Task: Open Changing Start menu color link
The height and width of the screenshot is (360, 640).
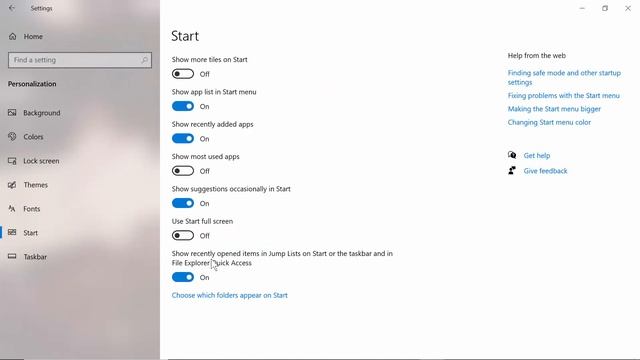Action: tap(549, 122)
